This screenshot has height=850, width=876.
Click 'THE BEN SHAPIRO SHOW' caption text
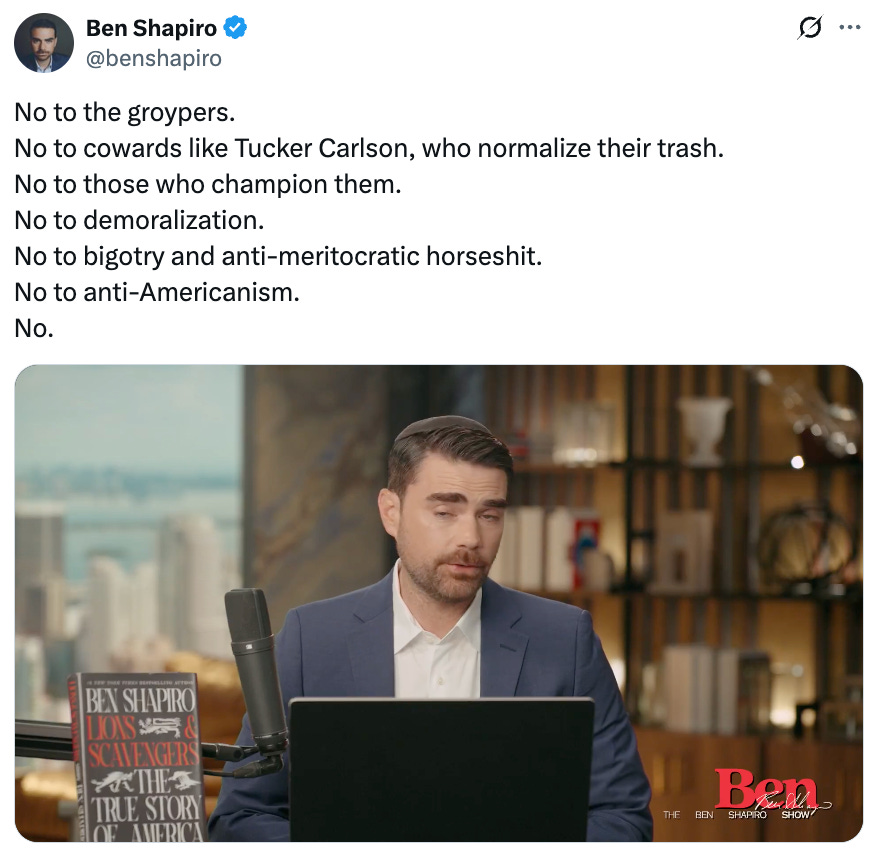(736, 815)
